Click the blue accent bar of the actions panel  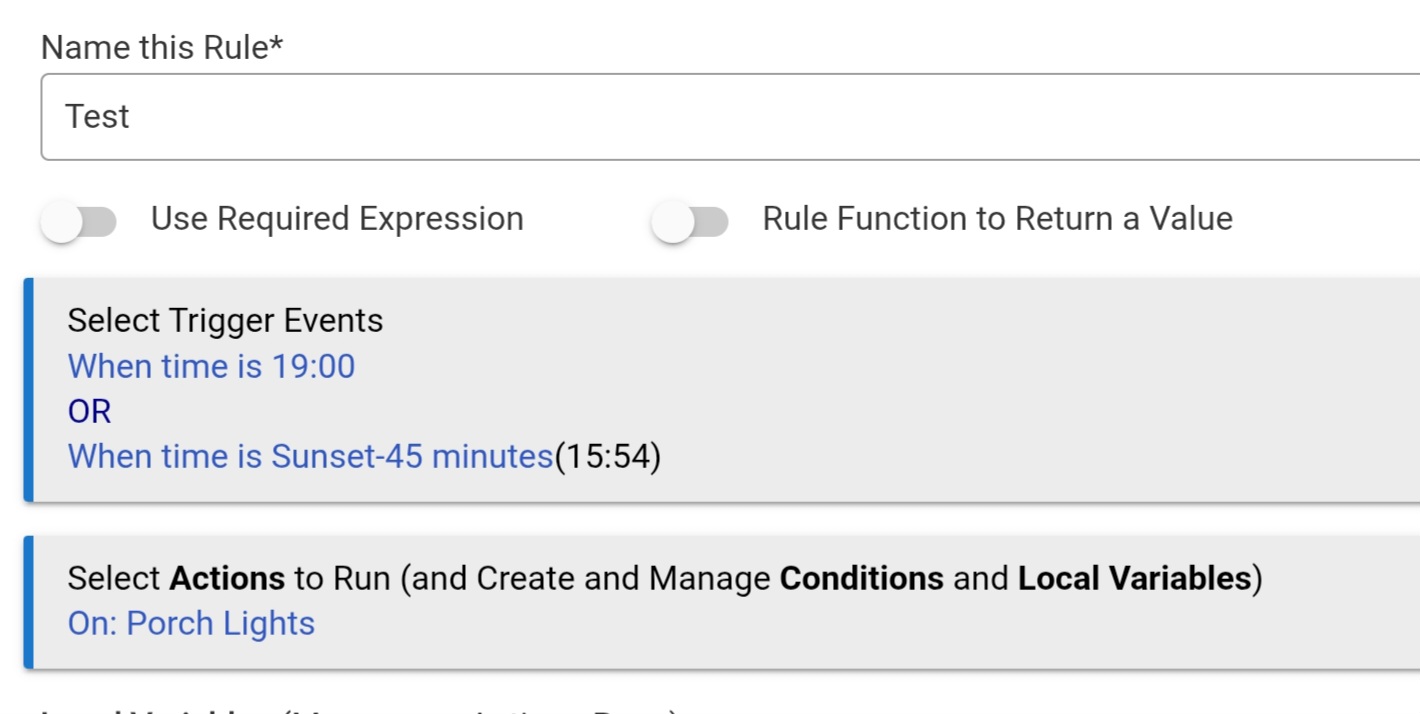coord(29,602)
